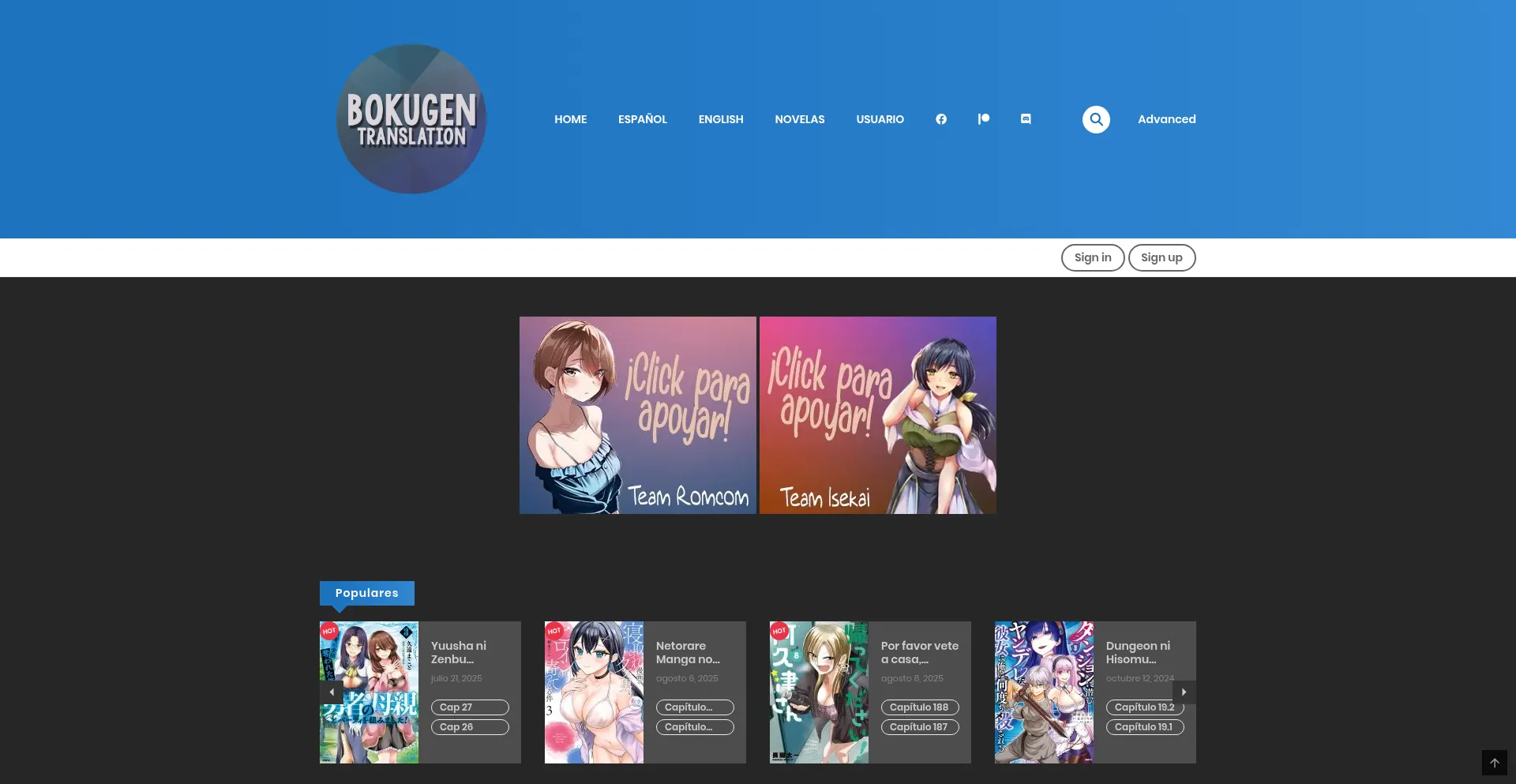Open the NOVELAS menu item

click(800, 119)
